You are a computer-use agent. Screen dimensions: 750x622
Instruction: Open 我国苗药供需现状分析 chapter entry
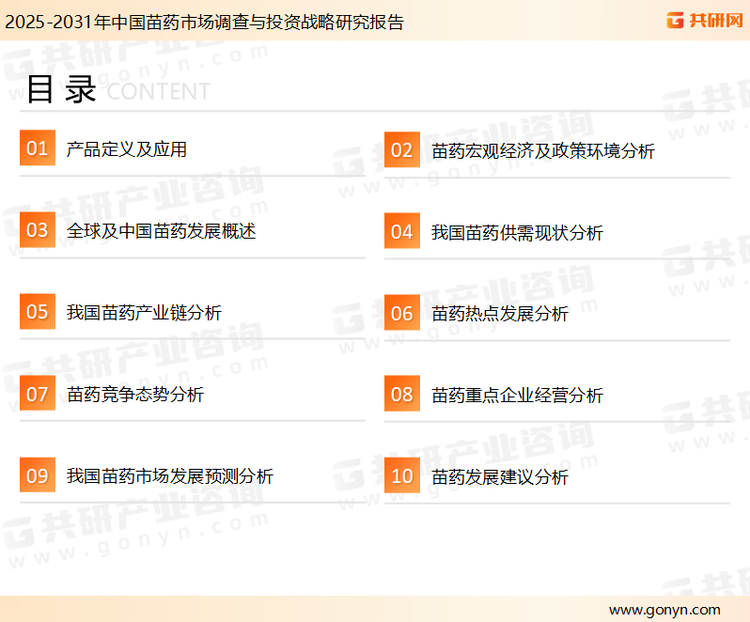(517, 233)
